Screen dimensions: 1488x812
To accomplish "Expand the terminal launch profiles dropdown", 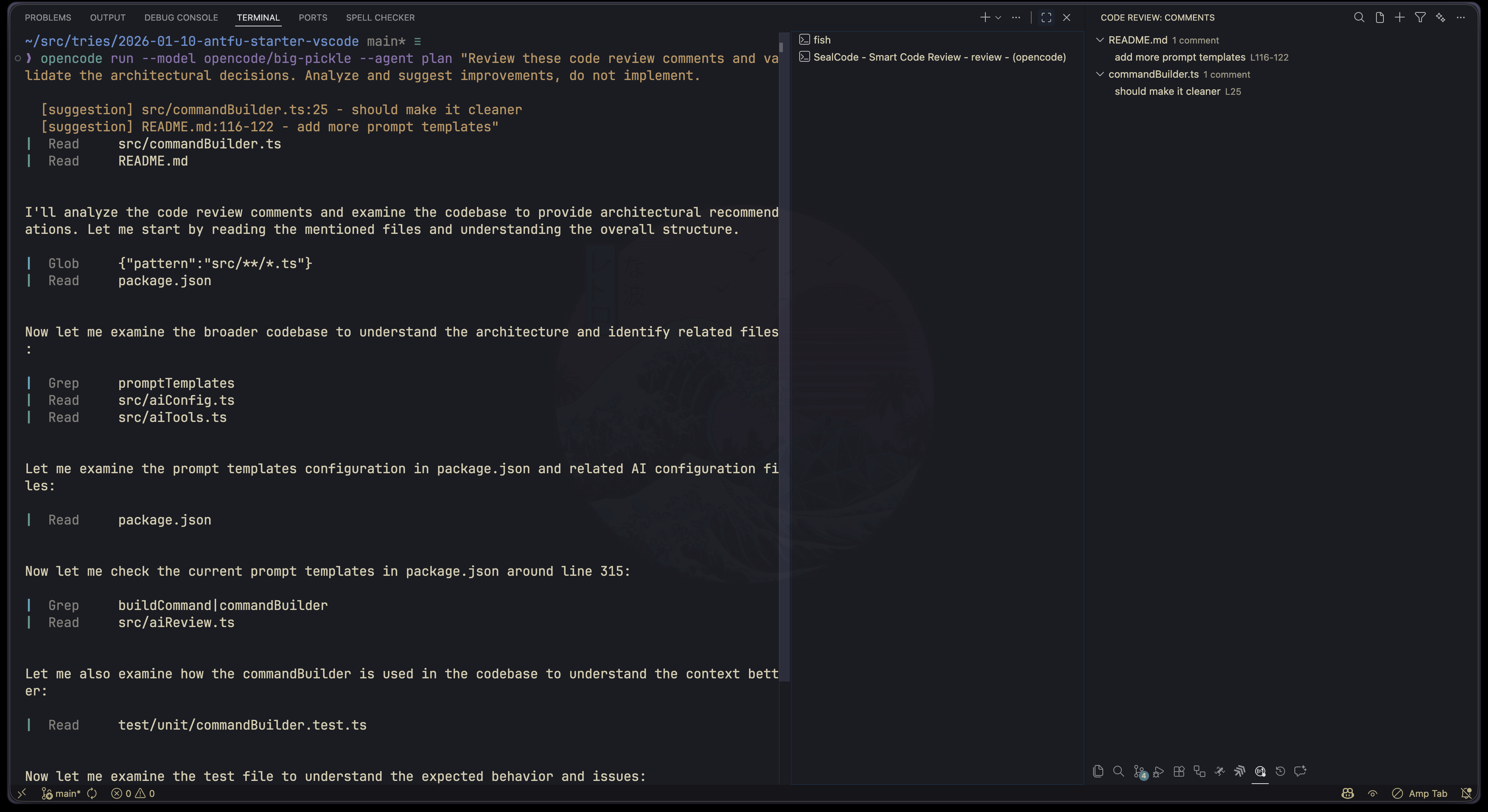I will point(999,17).
